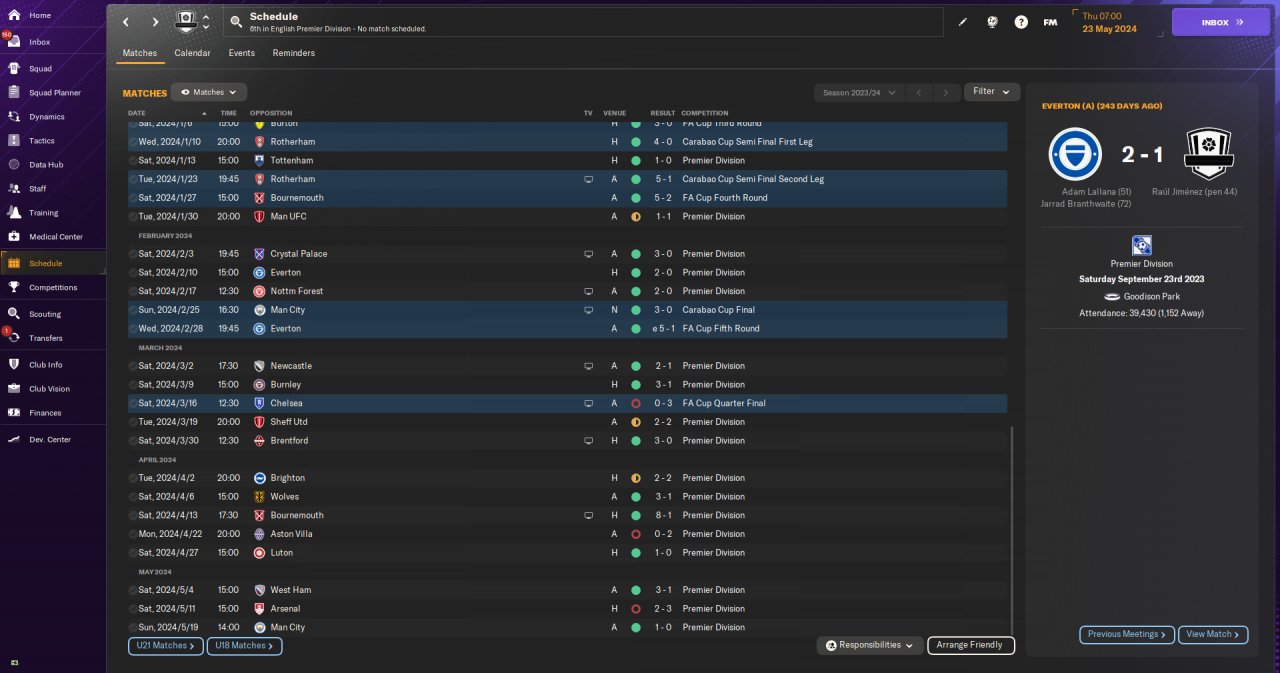The width and height of the screenshot is (1280, 673).
Task: Open the Filter dropdown
Action: tap(991, 92)
